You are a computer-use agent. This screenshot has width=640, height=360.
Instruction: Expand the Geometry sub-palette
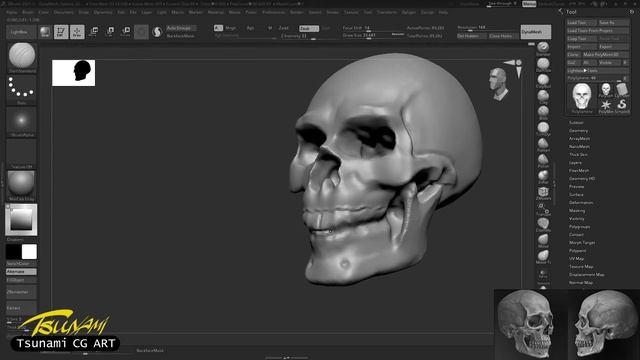click(578, 131)
